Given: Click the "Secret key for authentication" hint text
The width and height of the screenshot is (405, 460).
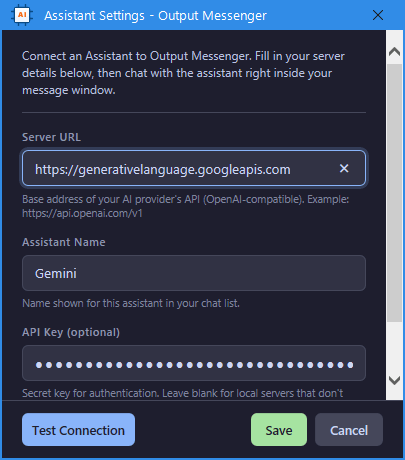Looking at the screenshot, I should pos(182,393).
